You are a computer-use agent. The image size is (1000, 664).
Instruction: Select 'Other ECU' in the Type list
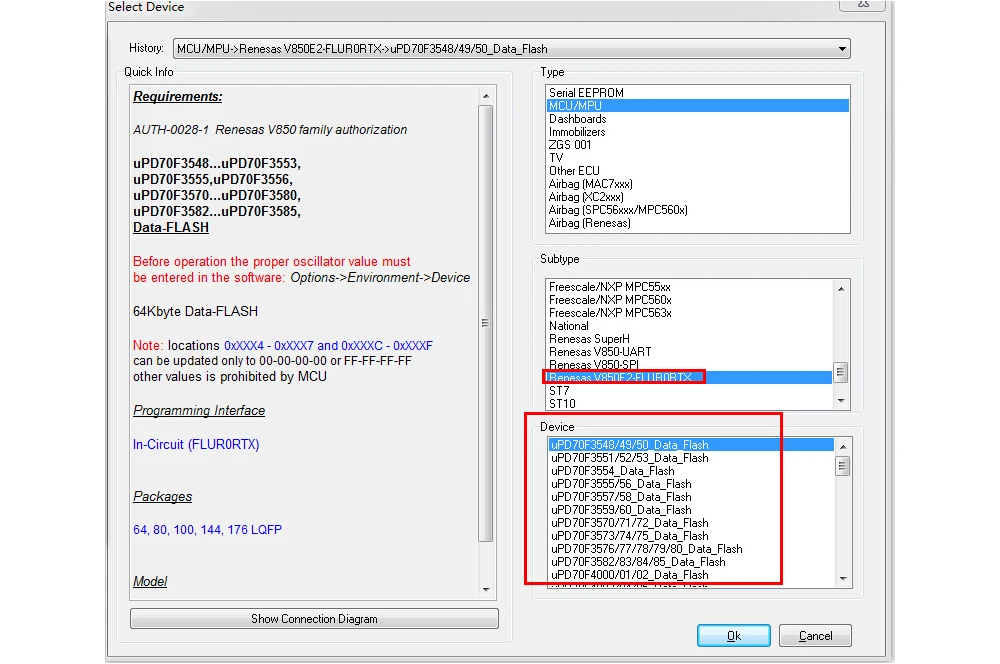(x=697, y=171)
